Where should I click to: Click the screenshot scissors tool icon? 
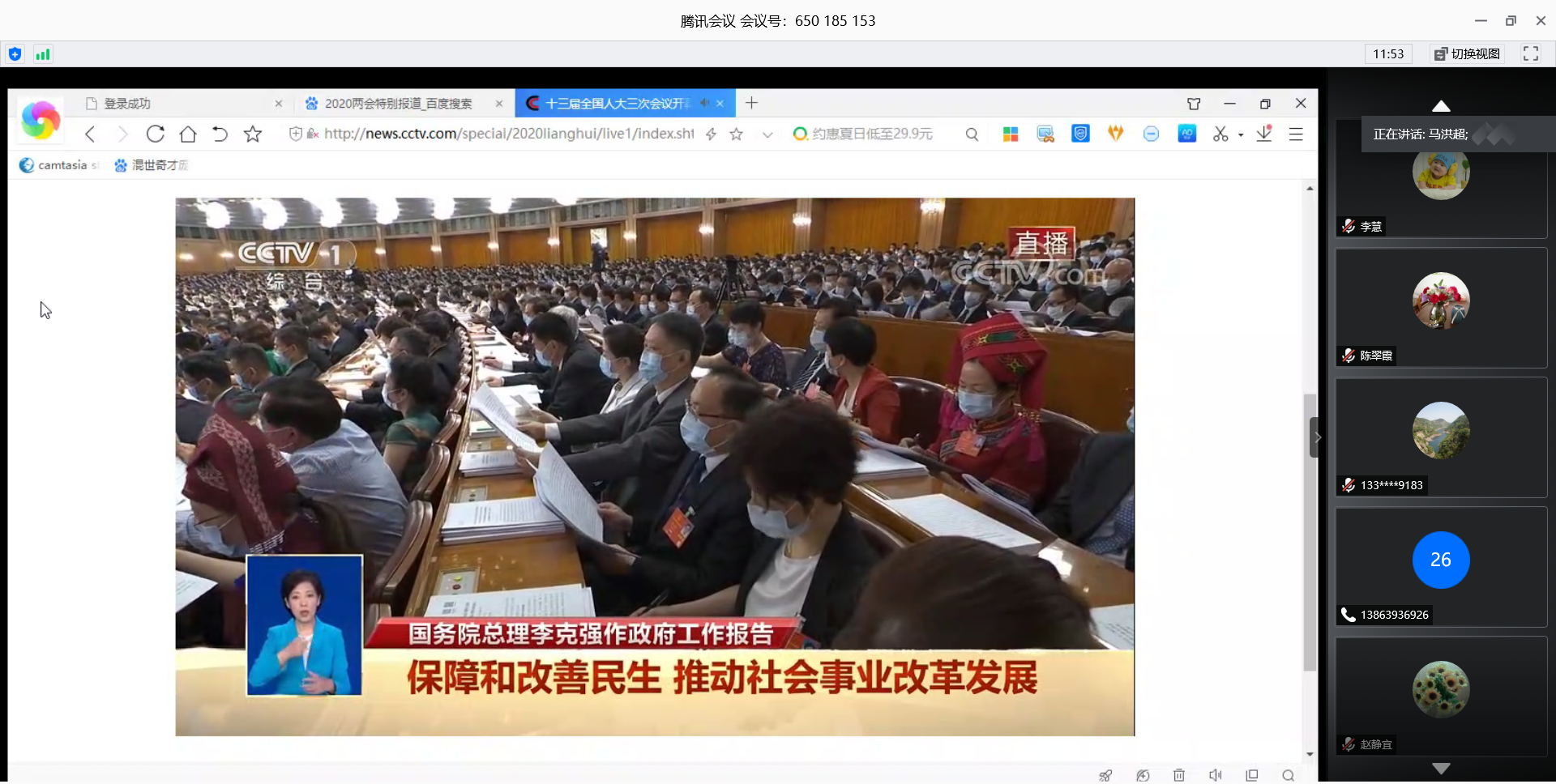pos(1220,134)
